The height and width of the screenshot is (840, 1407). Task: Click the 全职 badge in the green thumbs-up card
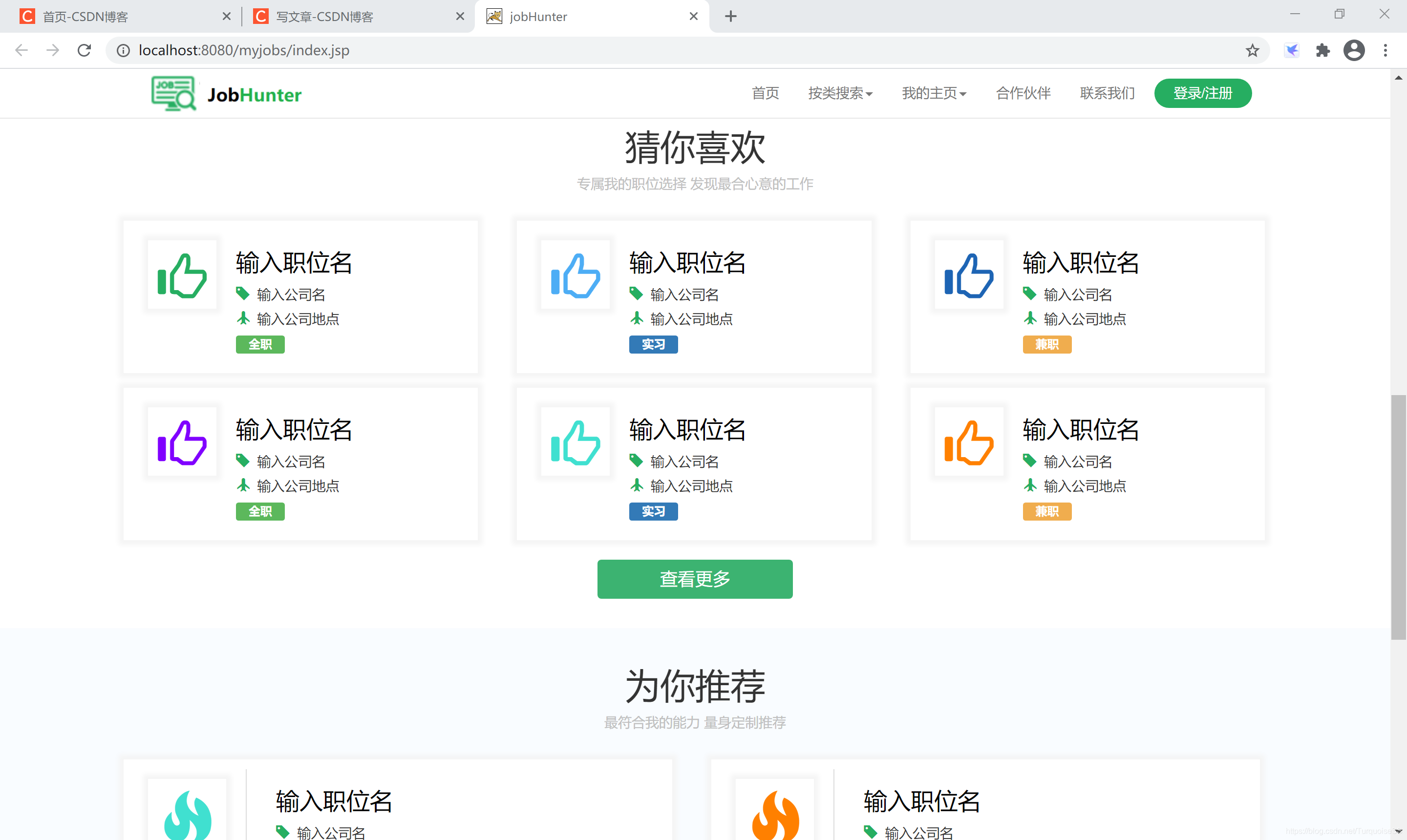click(x=260, y=344)
